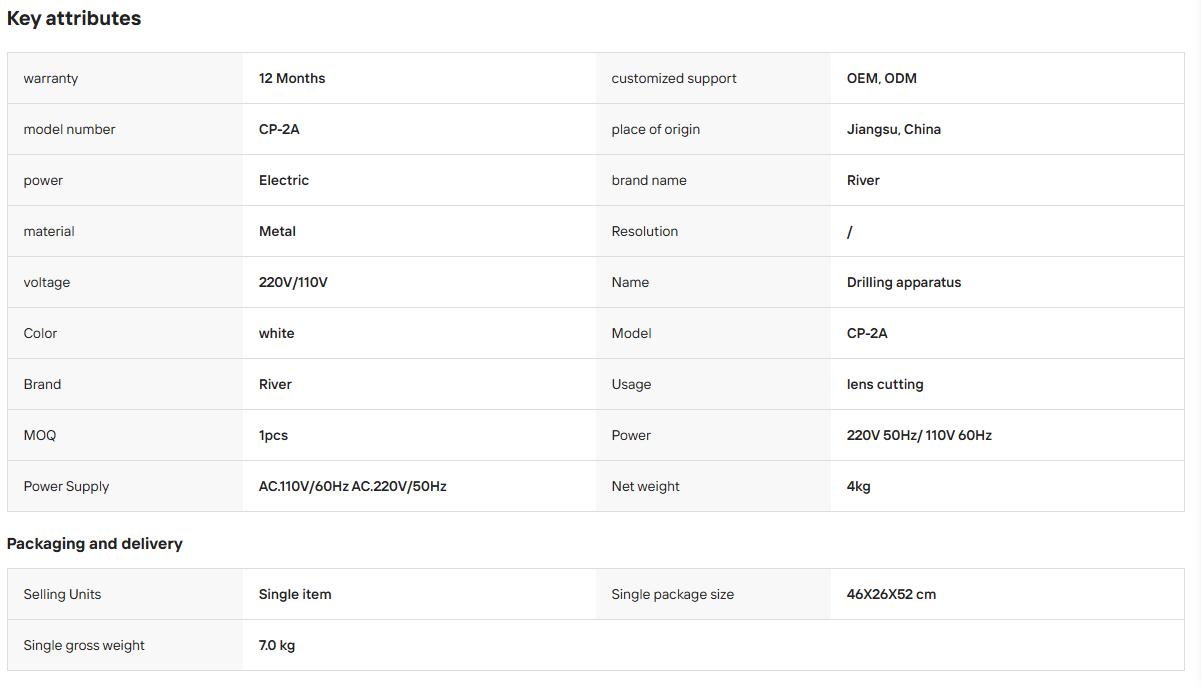1201x687 pixels.
Task: Select the Electric power value
Action: pyautogui.click(x=284, y=180)
